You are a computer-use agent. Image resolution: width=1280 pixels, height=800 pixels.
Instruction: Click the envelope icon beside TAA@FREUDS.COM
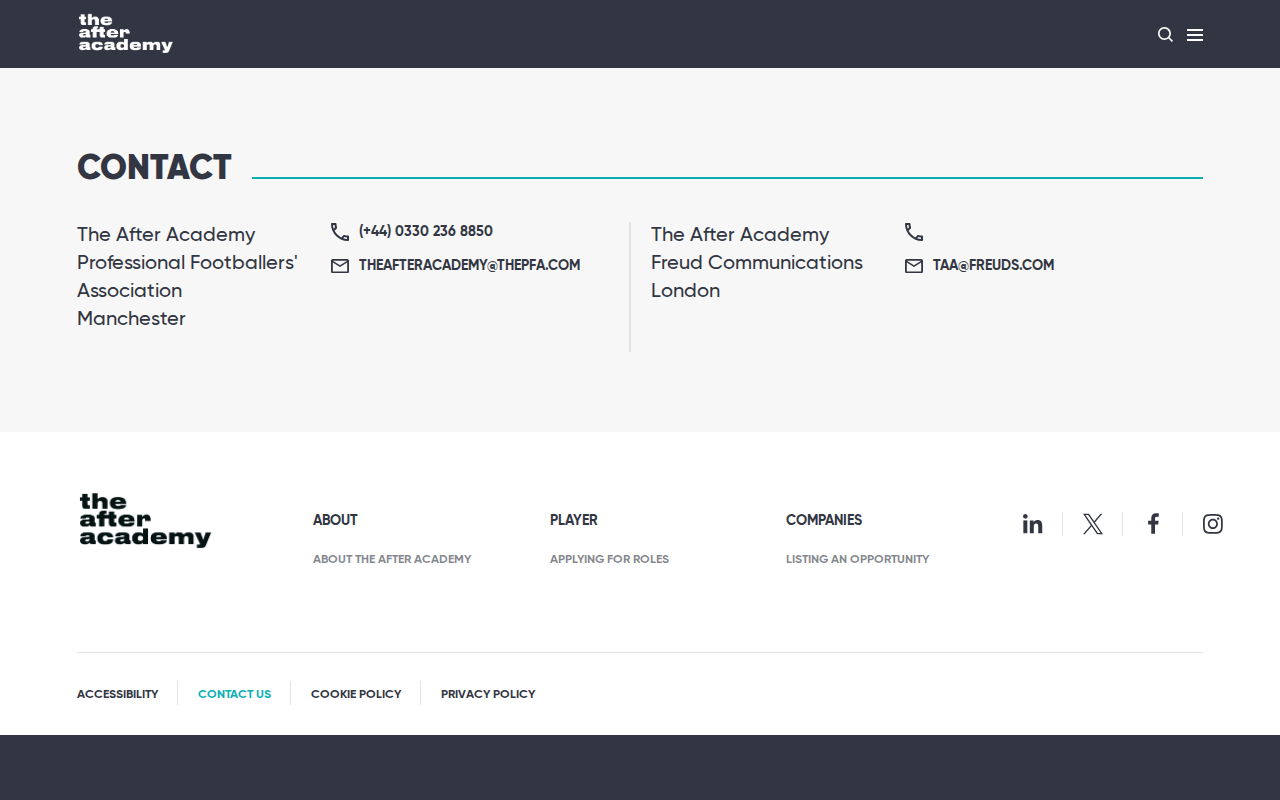914,266
